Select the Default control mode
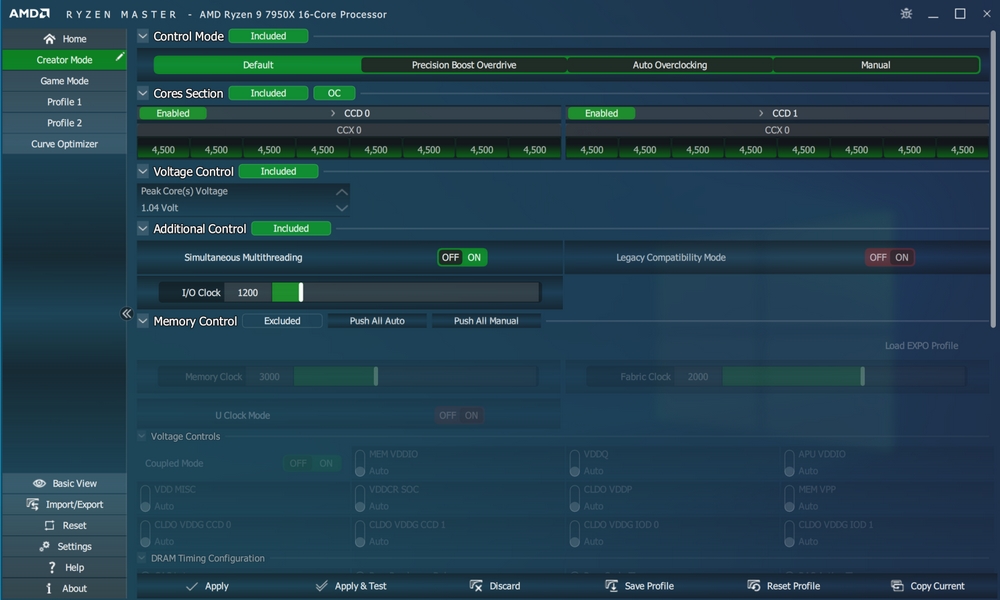This screenshot has width=1000, height=600. click(x=258, y=65)
